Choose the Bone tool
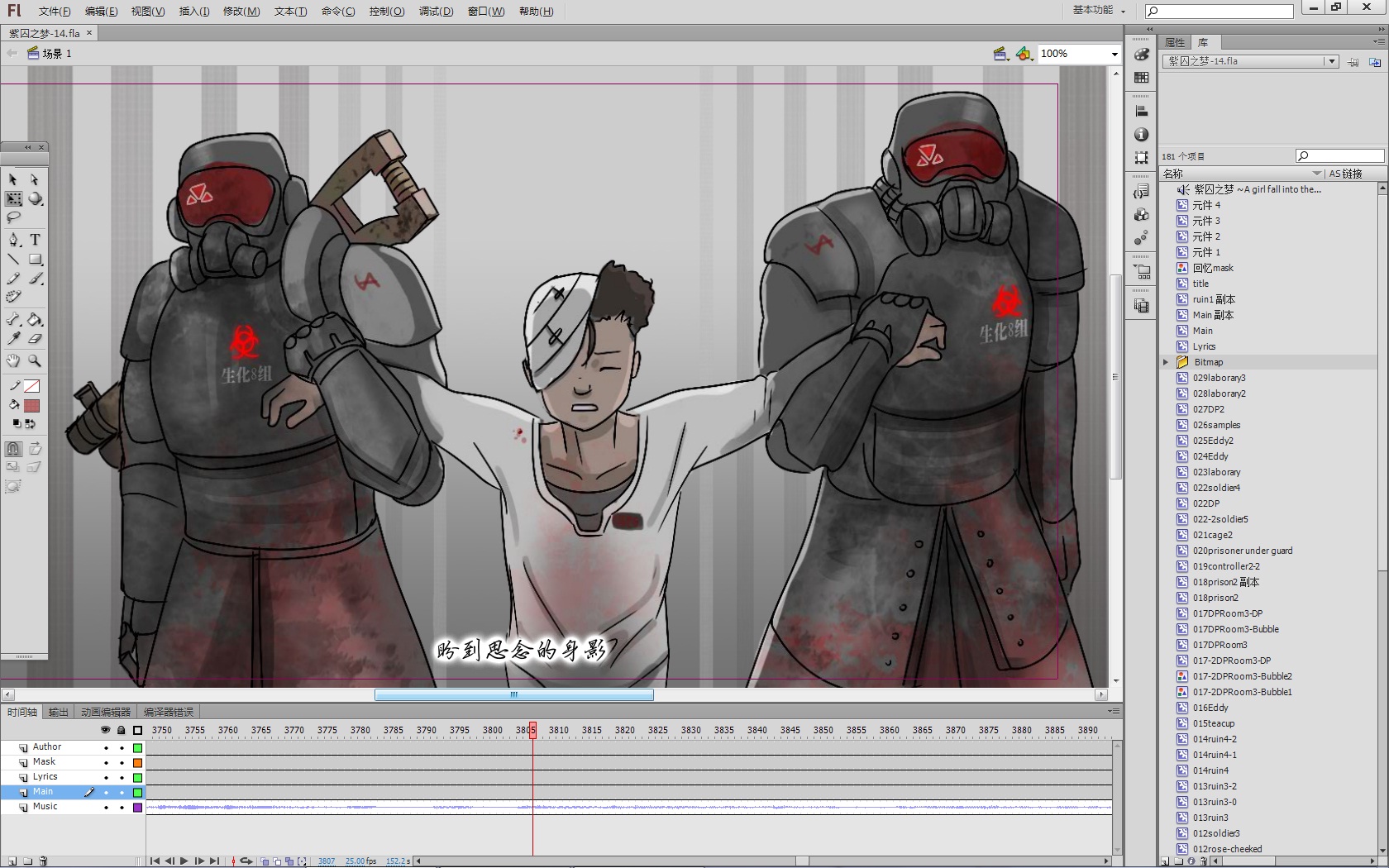The height and width of the screenshot is (868, 1389). click(13, 320)
